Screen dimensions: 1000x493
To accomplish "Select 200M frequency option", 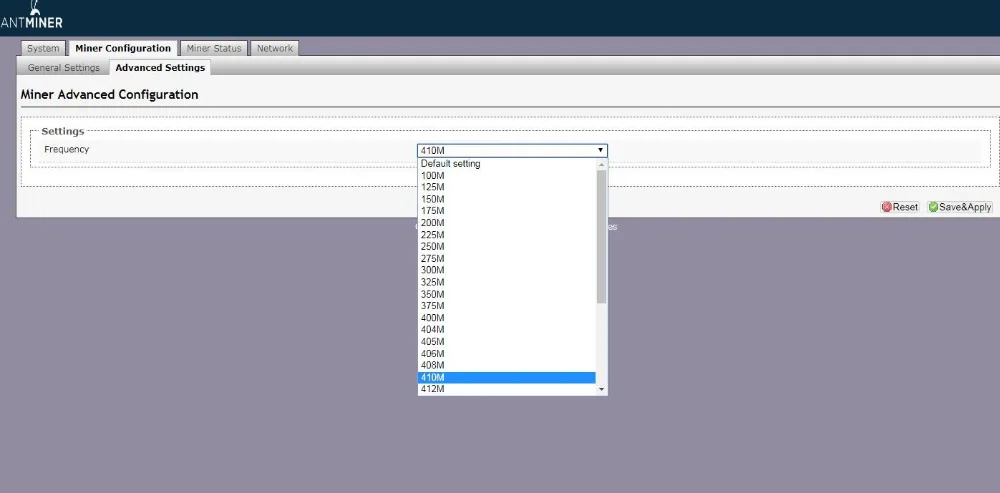I will (507, 223).
